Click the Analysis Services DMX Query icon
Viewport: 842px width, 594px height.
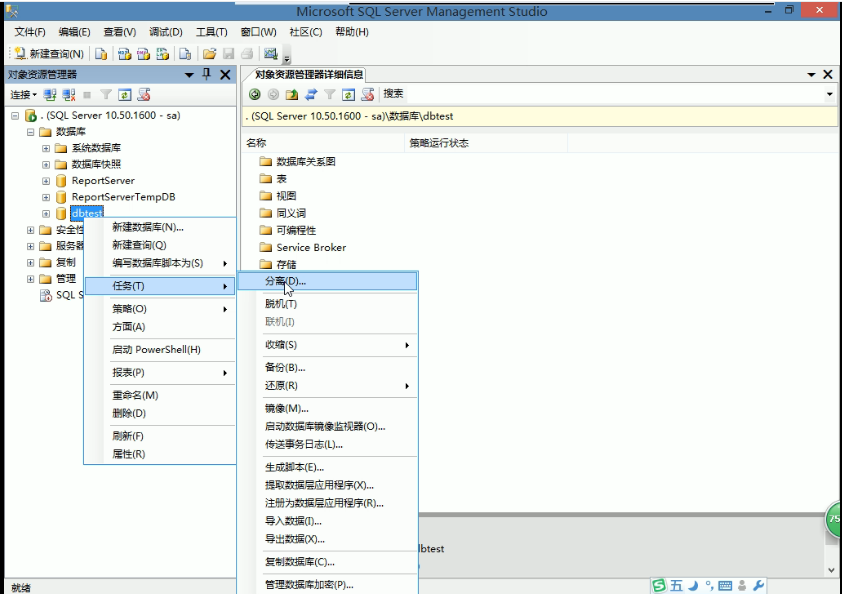(143, 54)
